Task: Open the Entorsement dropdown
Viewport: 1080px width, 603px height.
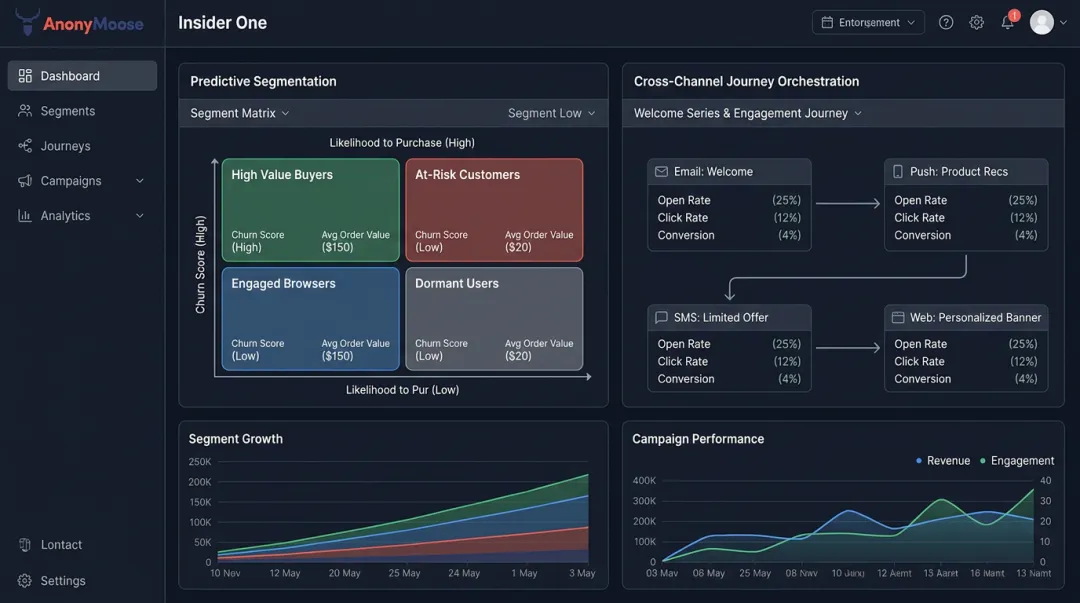Action: click(x=868, y=22)
